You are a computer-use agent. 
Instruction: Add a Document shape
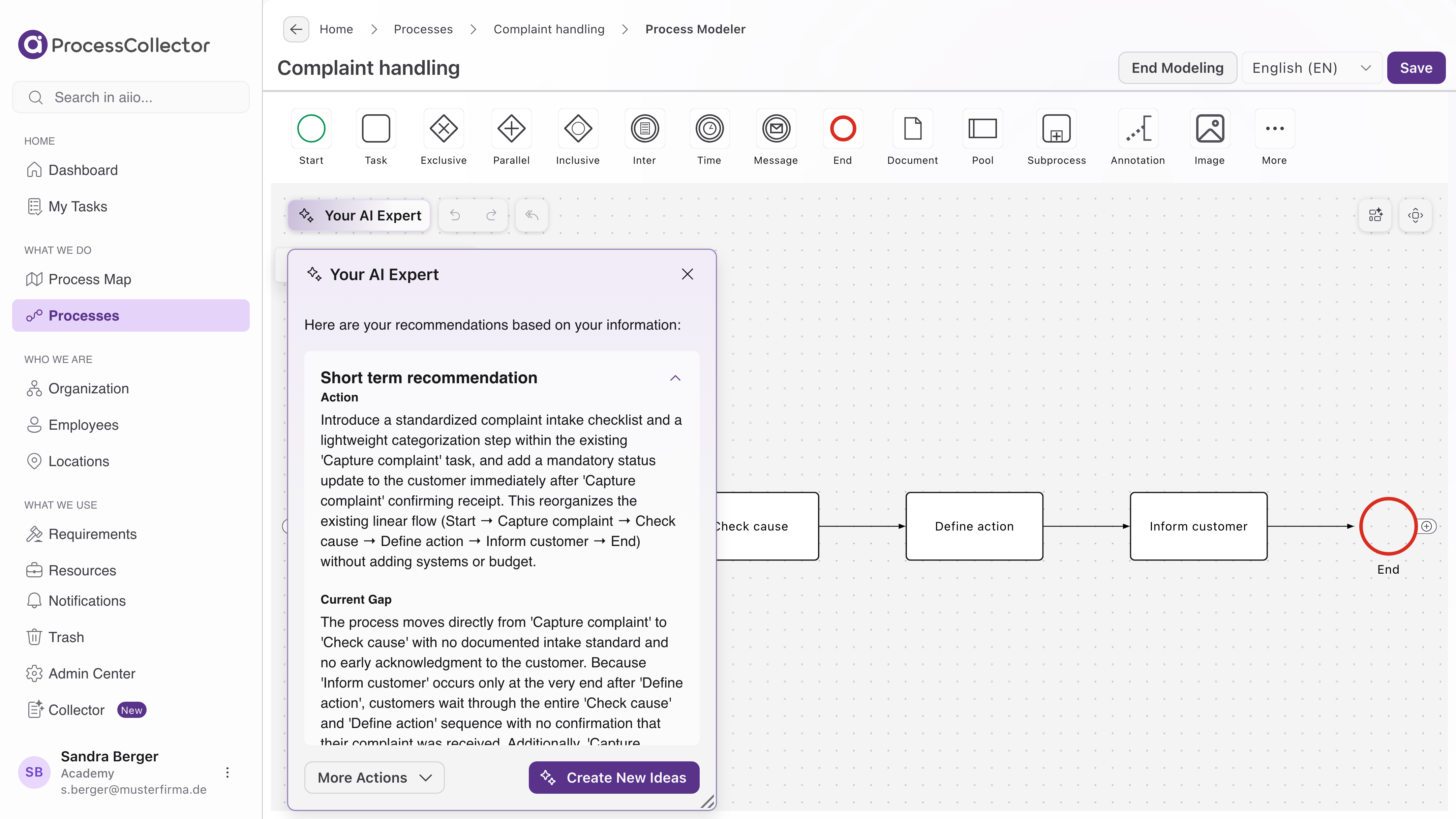[913, 129]
